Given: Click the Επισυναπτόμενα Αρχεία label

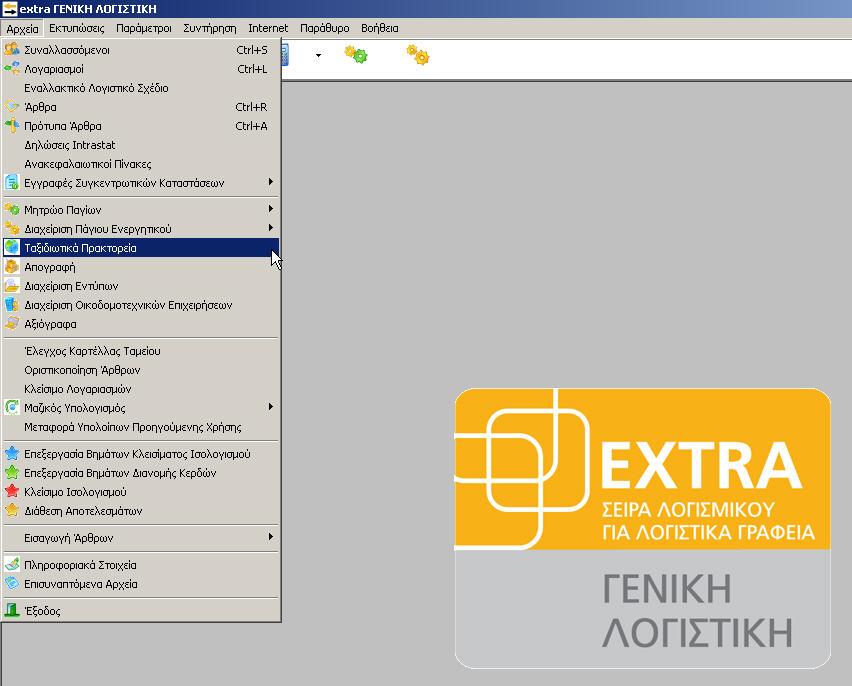Looking at the screenshot, I should point(81,584).
